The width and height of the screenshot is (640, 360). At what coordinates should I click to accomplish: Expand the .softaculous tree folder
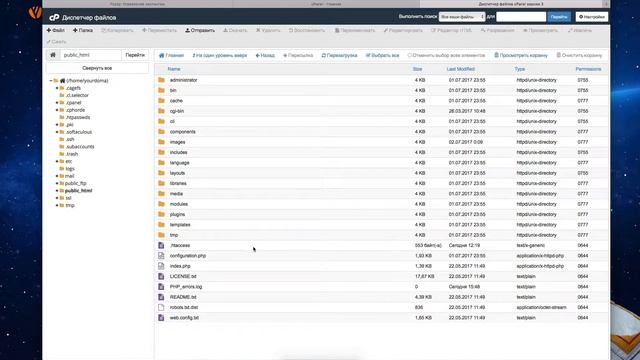click(x=57, y=132)
